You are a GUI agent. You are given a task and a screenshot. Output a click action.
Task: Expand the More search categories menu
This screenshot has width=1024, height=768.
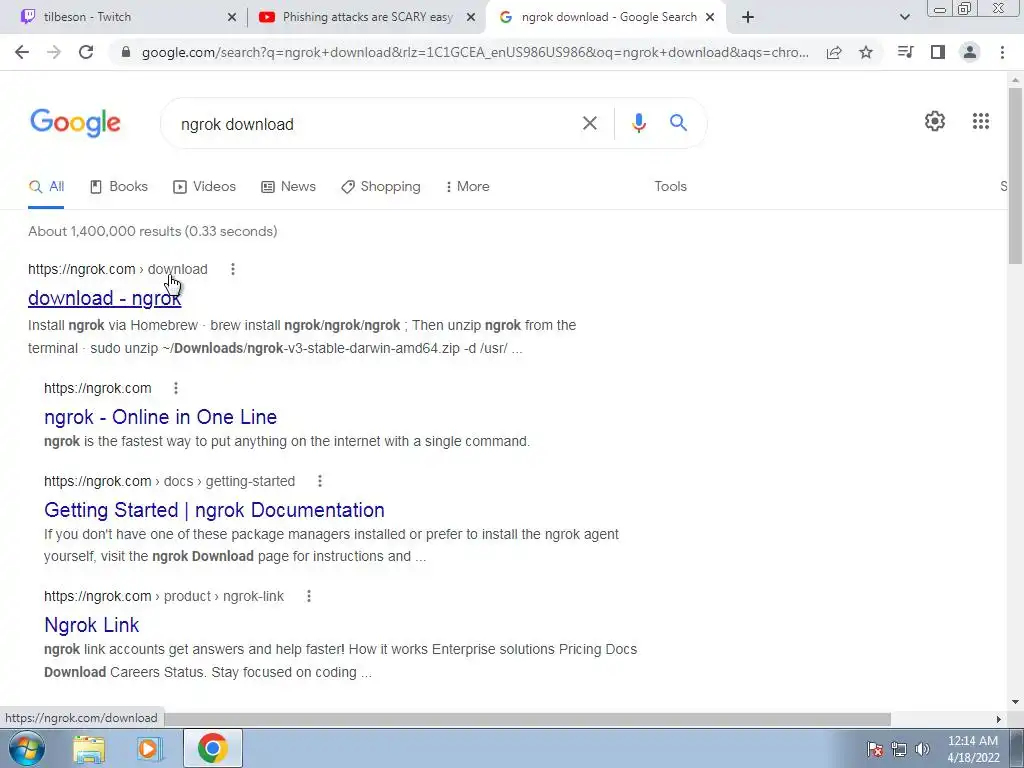click(x=468, y=187)
